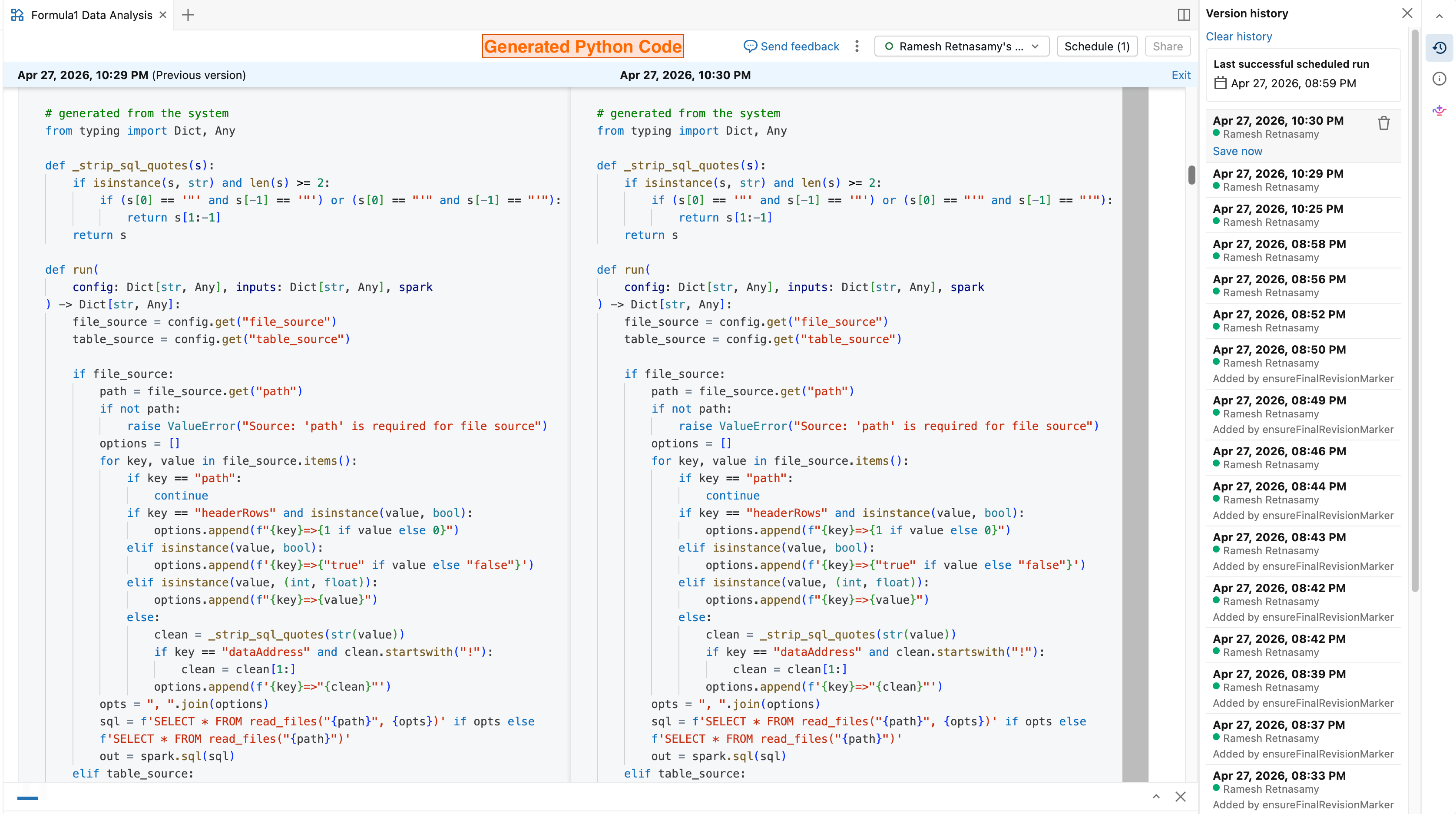Delete the 10:30 PM version with trash icon
This screenshot has height=814, width=1456.
point(1383,123)
